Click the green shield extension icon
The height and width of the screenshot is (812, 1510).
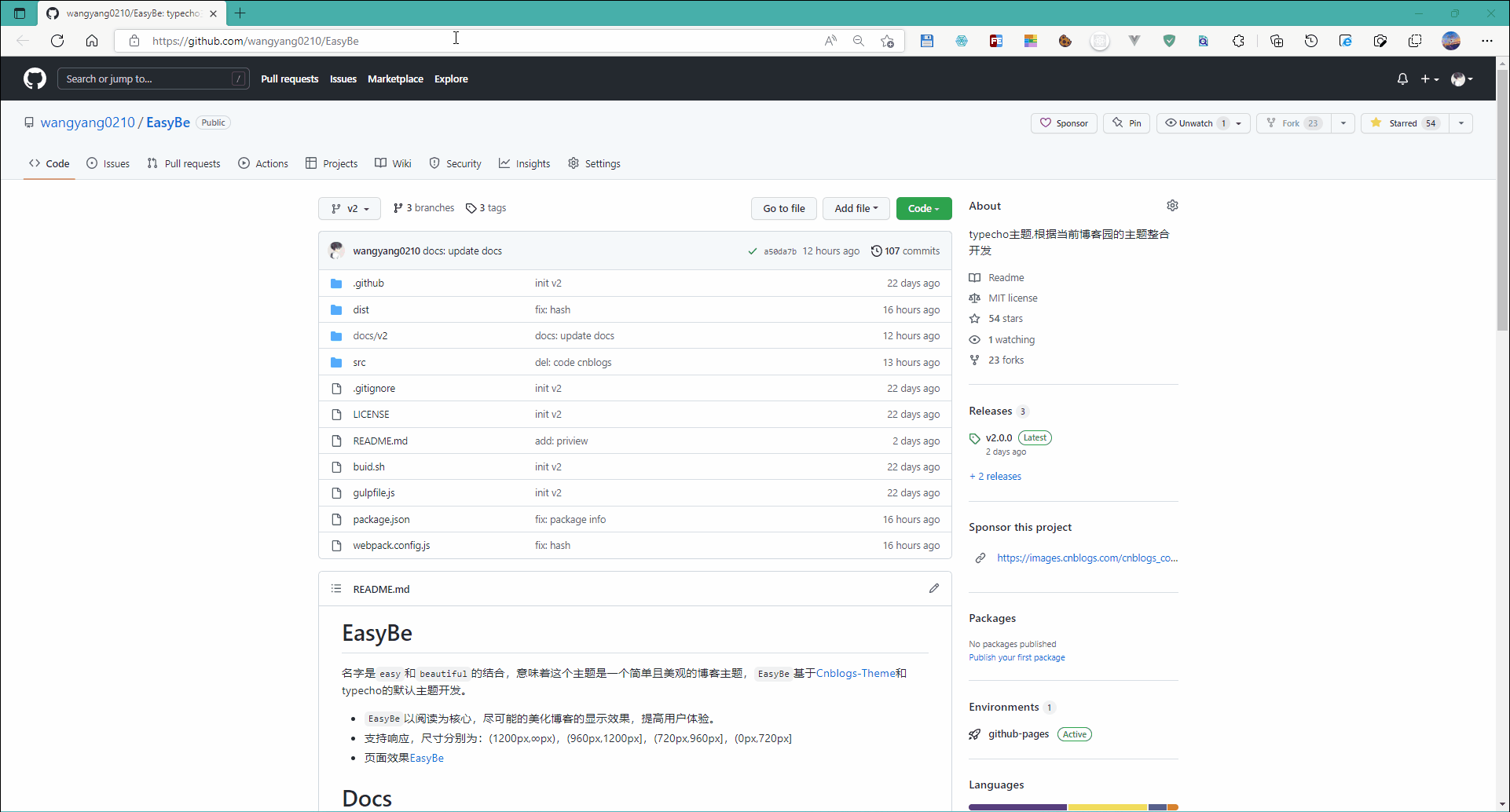1169,41
